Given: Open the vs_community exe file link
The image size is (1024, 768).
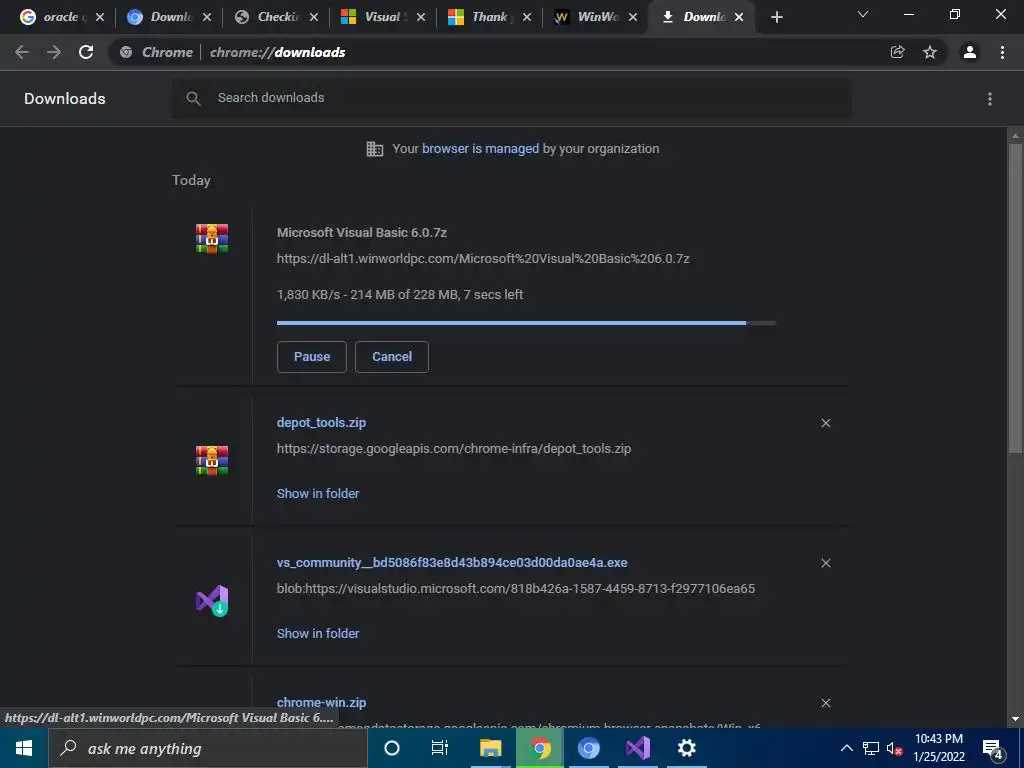Looking at the screenshot, I should click(x=452, y=562).
